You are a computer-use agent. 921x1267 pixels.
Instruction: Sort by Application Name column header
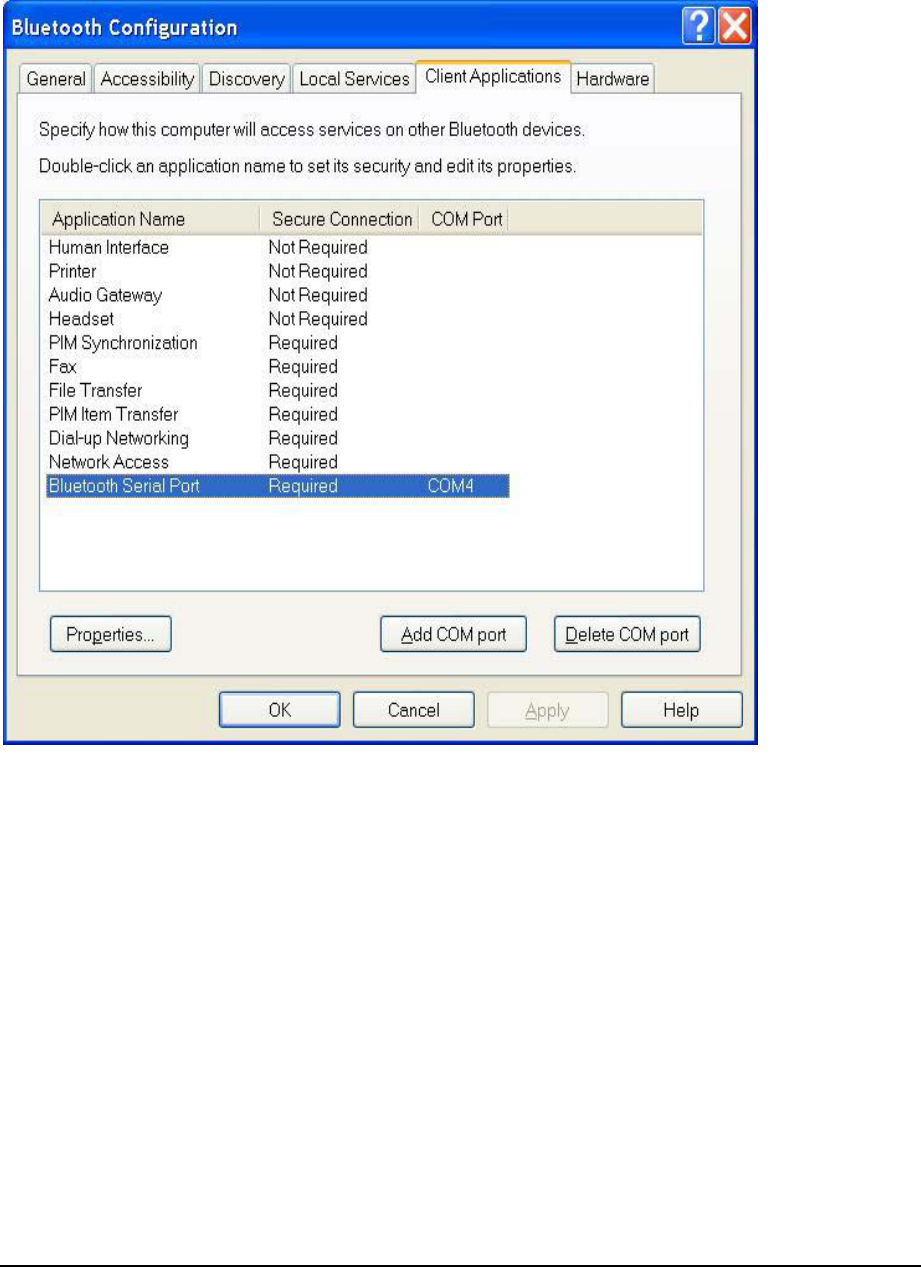149,219
